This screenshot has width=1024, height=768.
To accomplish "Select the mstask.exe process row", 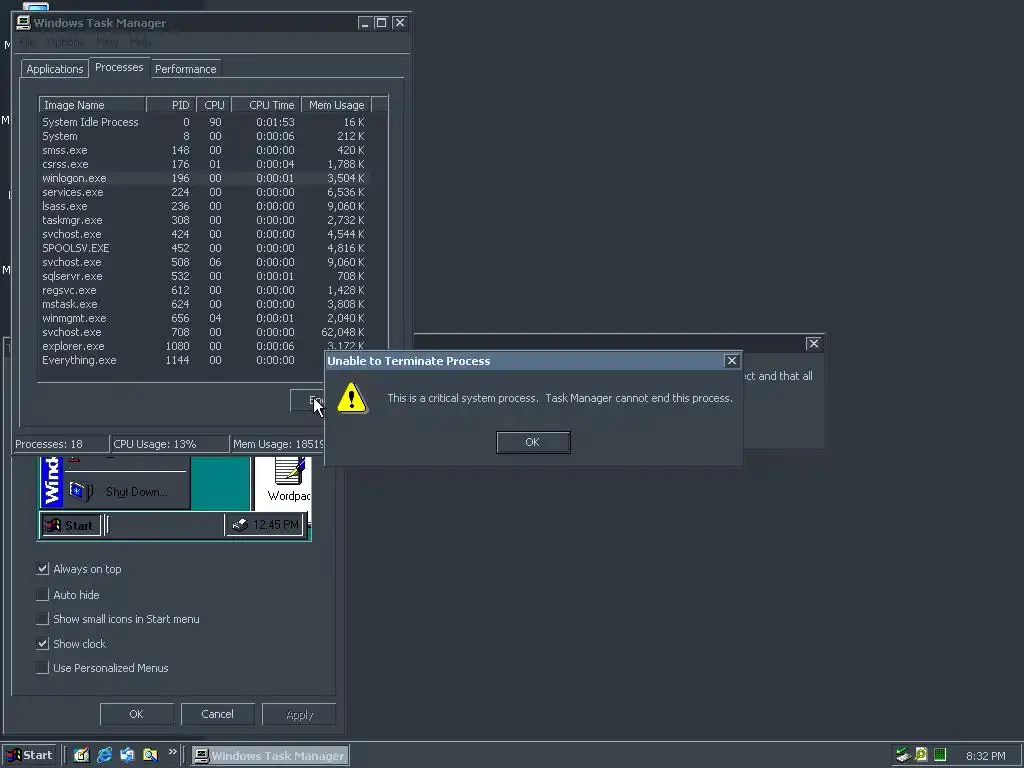I will click(x=203, y=304).
